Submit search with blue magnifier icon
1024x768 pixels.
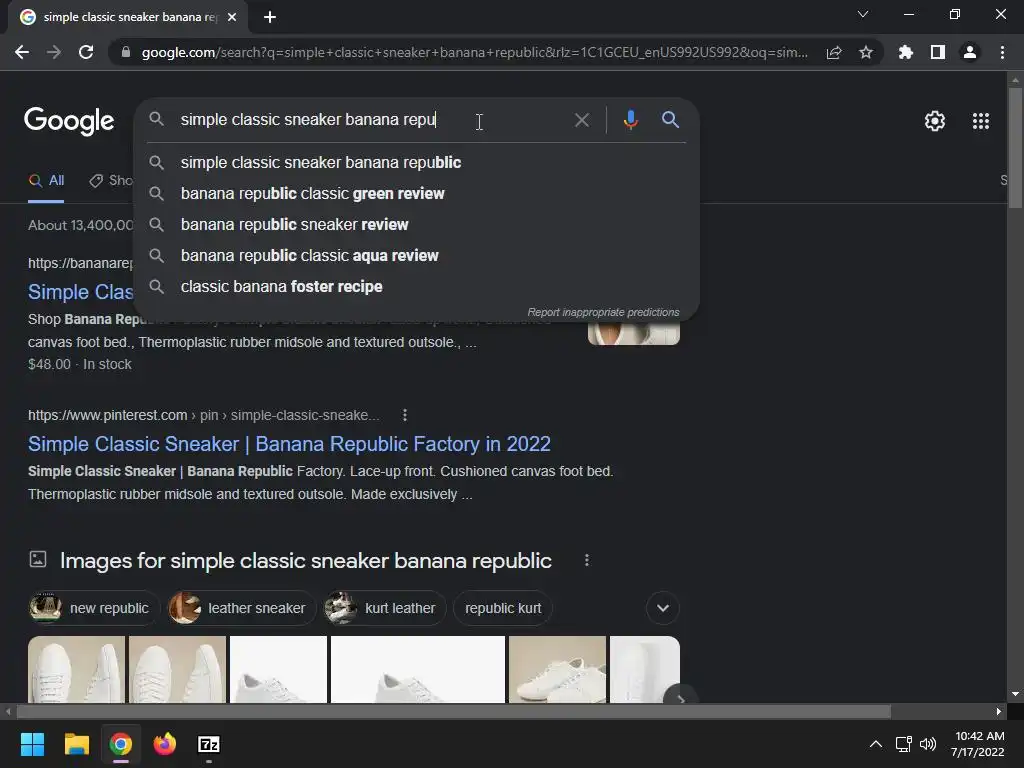tap(670, 120)
